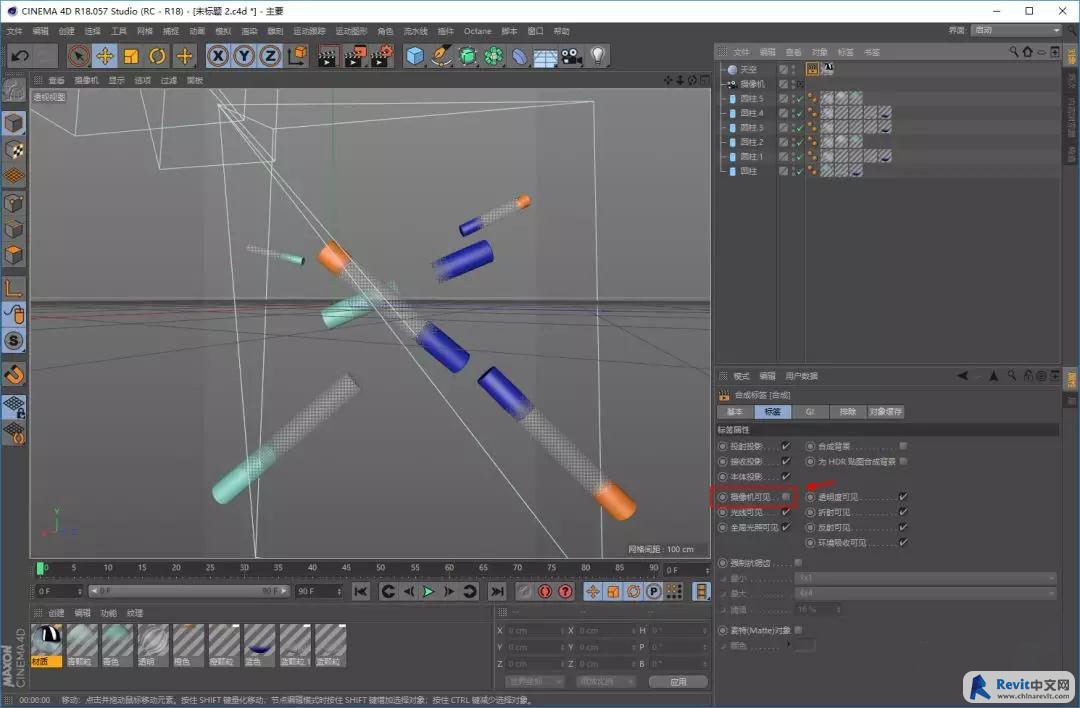Jump to the start of the animation
The height and width of the screenshot is (708, 1080).
click(360, 592)
